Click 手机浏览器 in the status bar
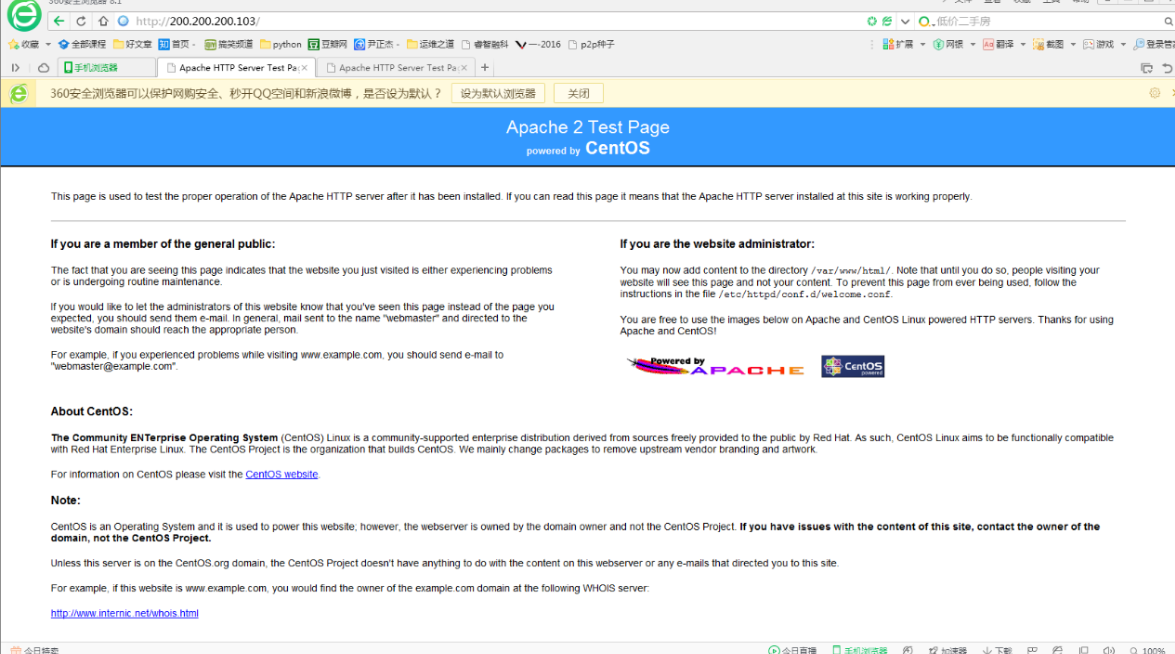 click(860, 650)
